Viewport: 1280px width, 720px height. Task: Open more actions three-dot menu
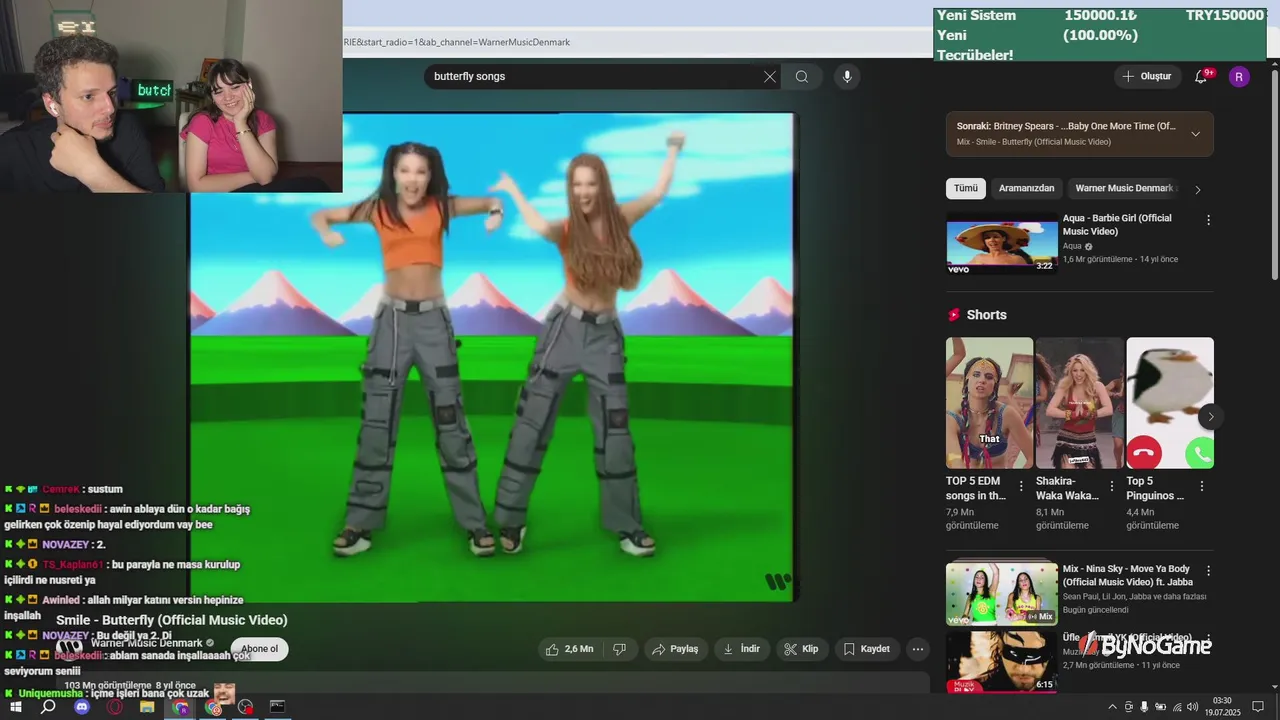pyautogui.click(x=917, y=649)
